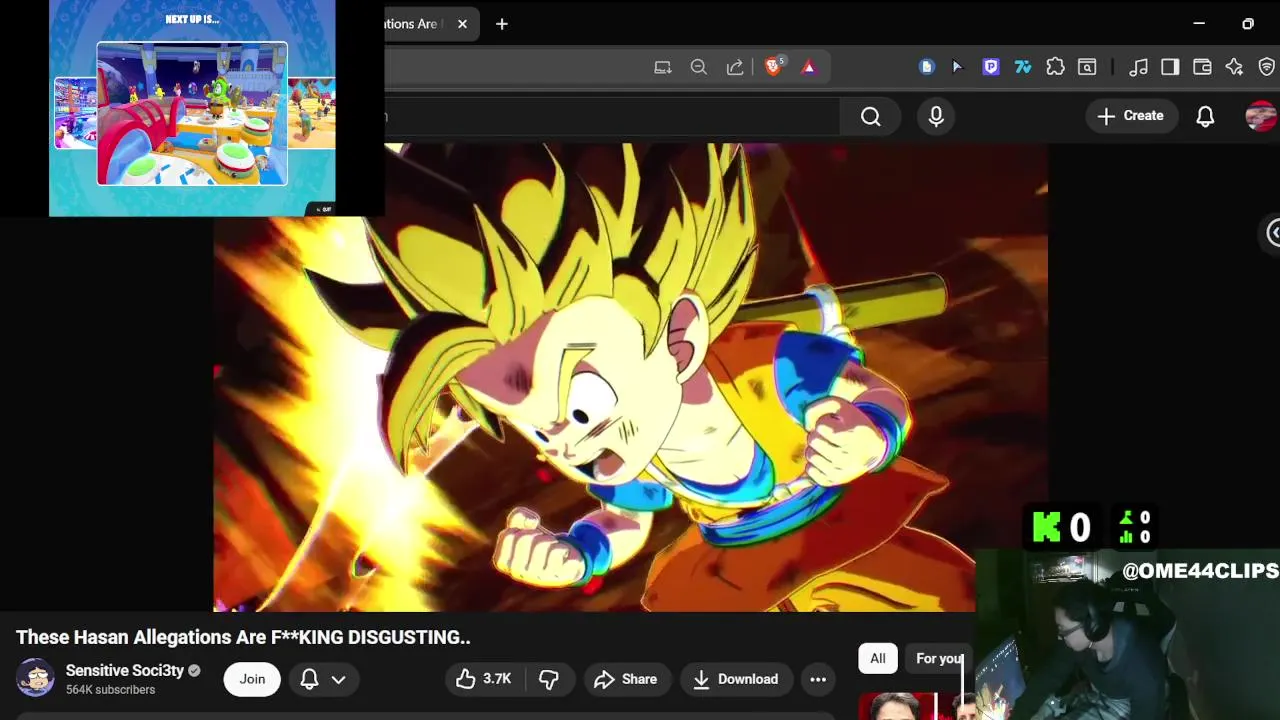Like the video with 3.7K likes

click(x=484, y=679)
